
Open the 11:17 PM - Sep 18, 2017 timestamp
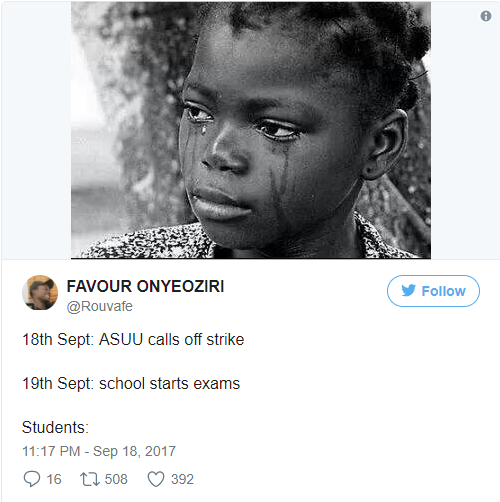point(99,451)
